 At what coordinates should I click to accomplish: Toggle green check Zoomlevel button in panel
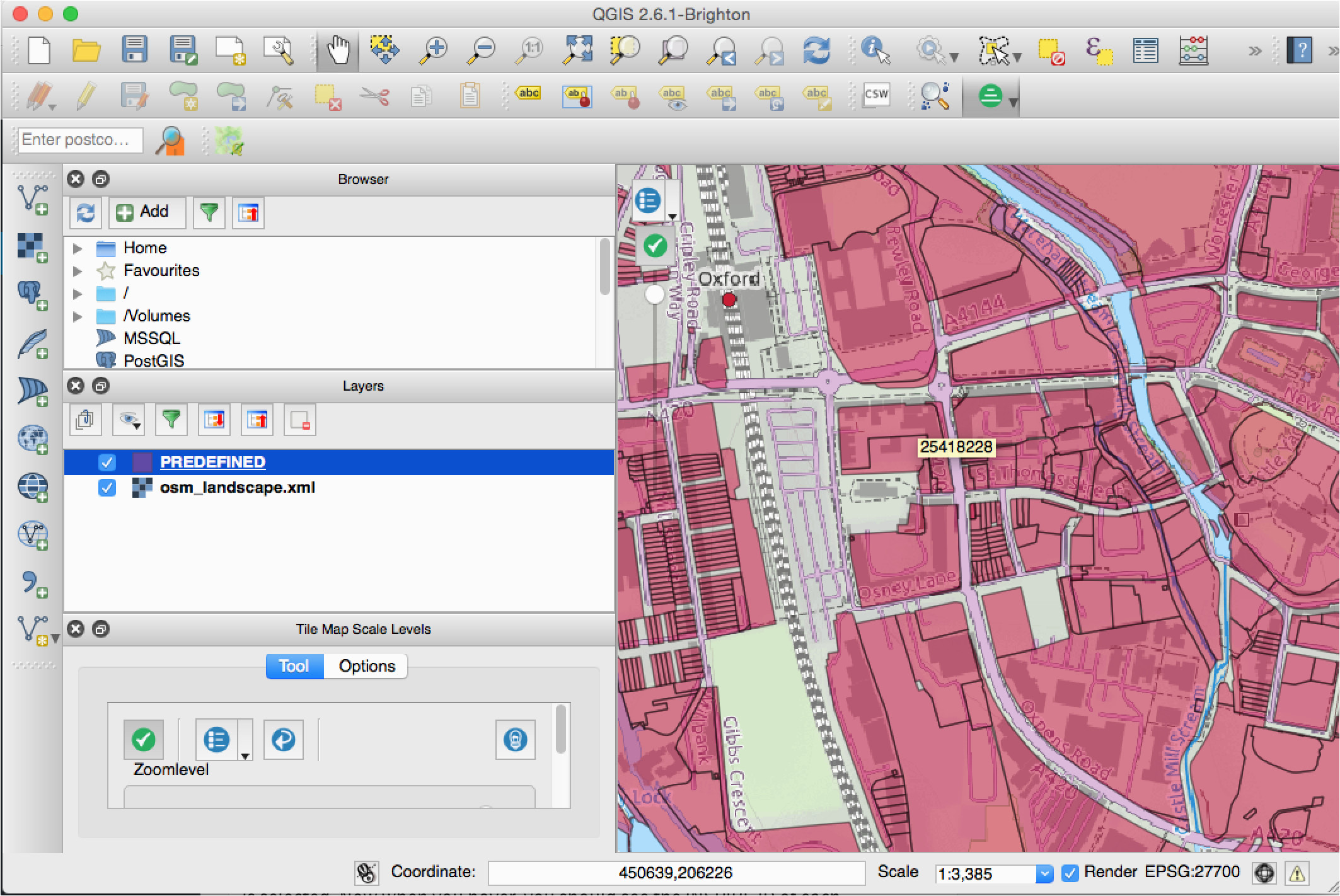(x=144, y=739)
